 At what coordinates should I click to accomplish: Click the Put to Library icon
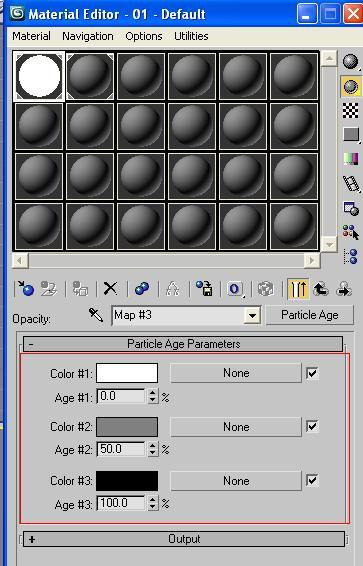point(204,289)
